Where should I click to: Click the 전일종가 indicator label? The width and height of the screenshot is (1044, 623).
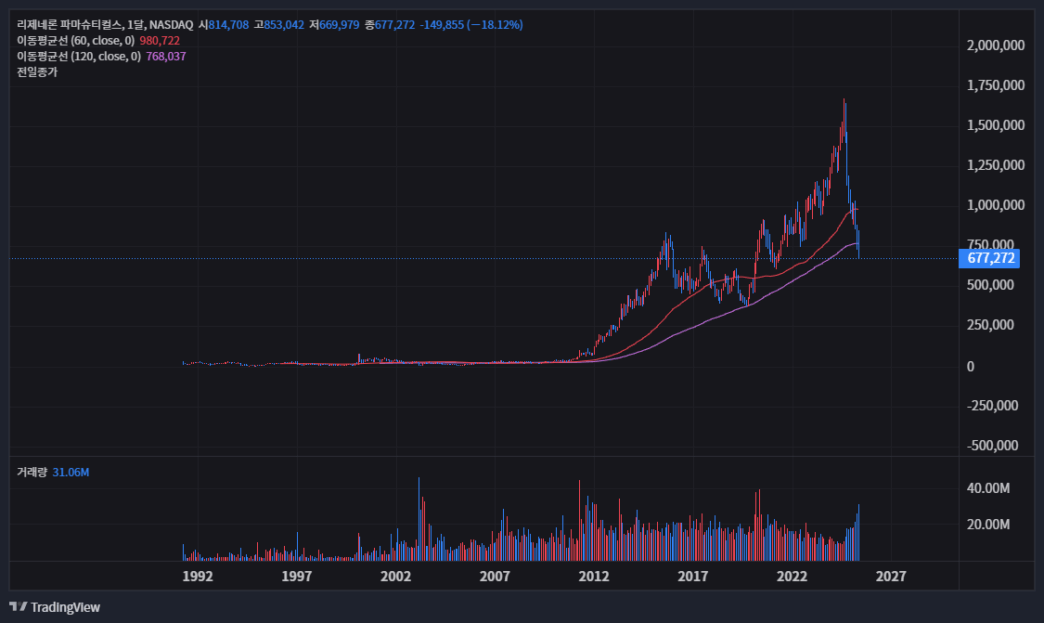37,72
